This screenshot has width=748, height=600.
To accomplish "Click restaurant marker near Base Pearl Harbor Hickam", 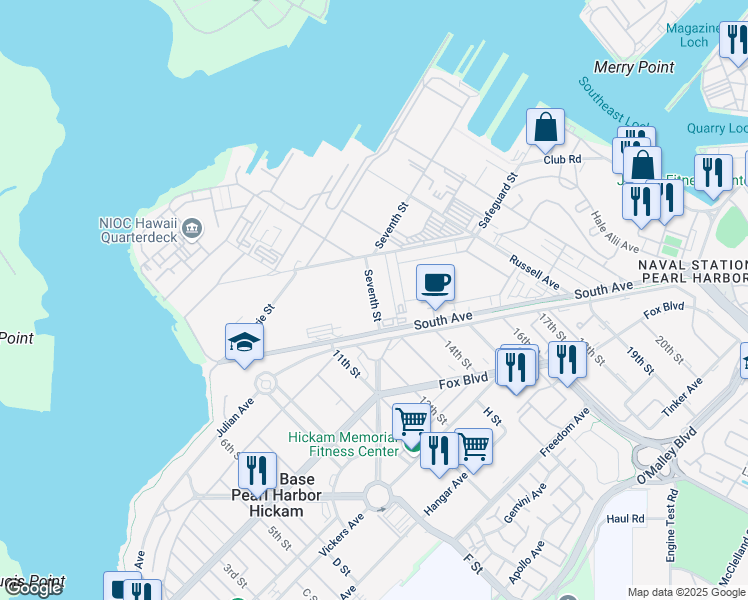I will (x=257, y=472).
